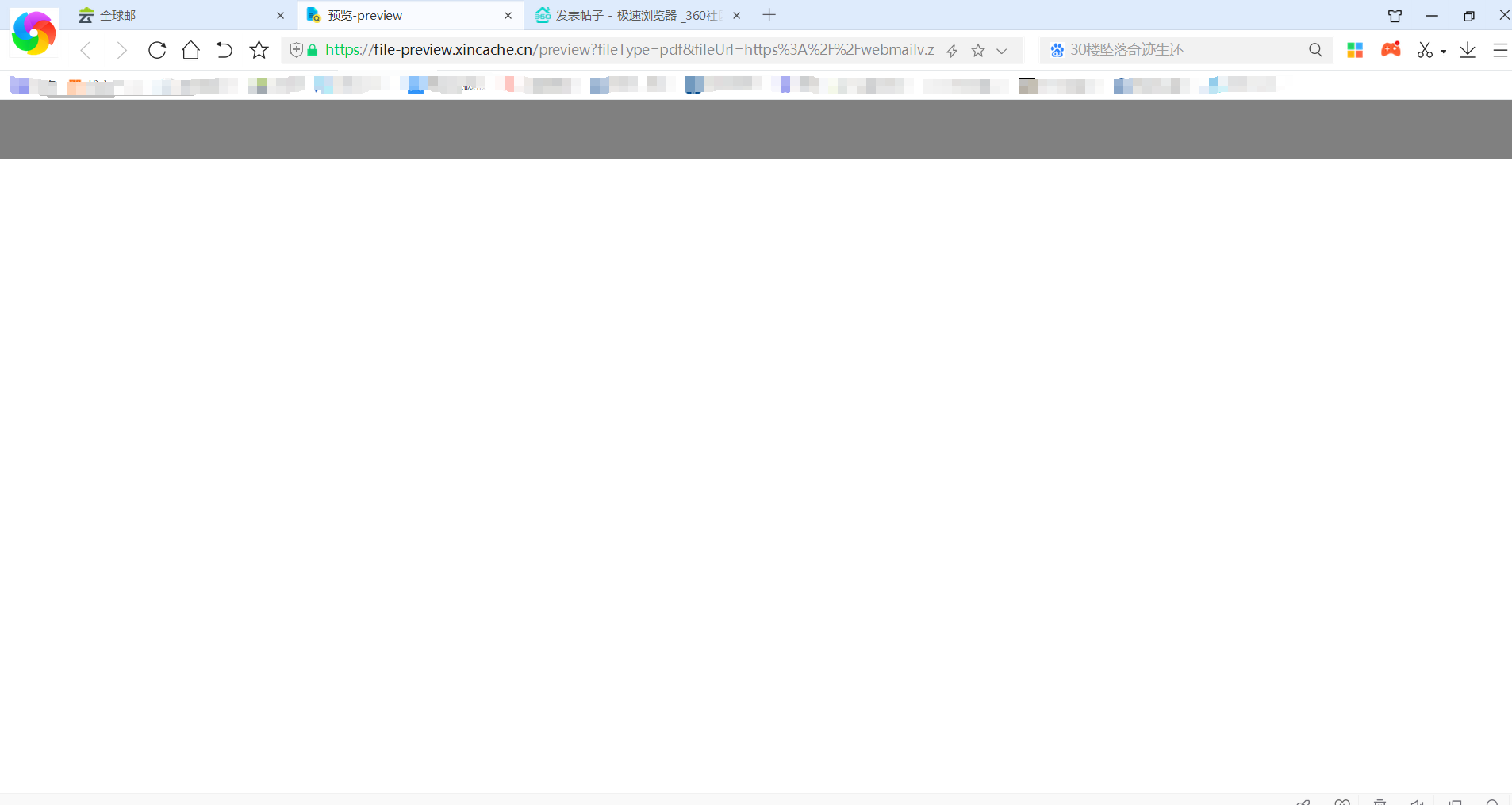This screenshot has height=805, width=1512.
Task: Open favorites with the star beside the undo arrow
Action: (259, 50)
